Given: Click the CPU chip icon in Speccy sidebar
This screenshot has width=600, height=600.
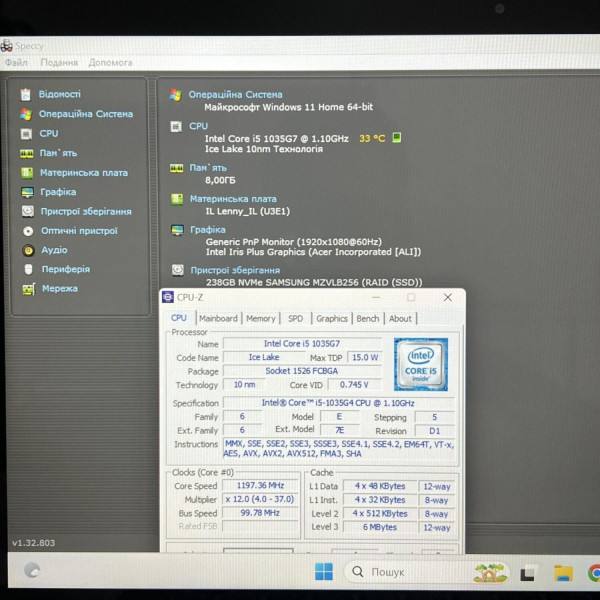Looking at the screenshot, I should pos(26,134).
